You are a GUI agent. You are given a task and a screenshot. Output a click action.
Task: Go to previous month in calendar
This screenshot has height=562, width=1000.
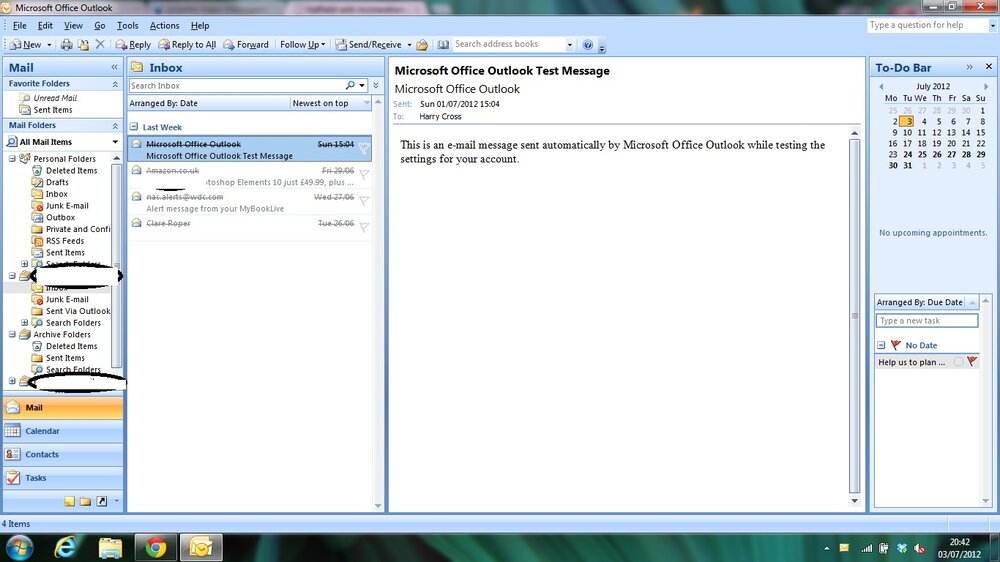[881, 86]
